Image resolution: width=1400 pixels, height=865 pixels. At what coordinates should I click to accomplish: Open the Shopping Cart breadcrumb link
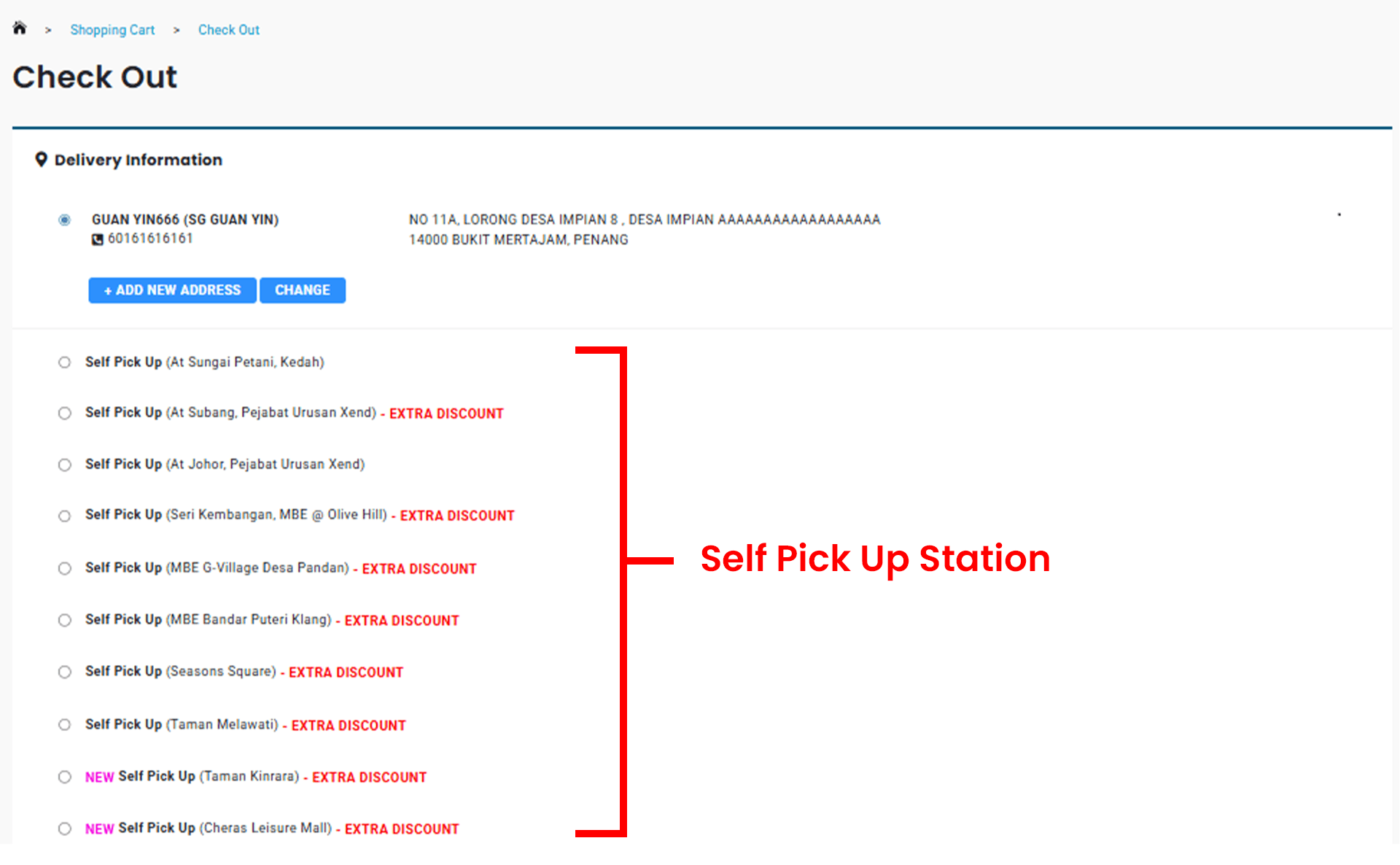[x=112, y=30]
